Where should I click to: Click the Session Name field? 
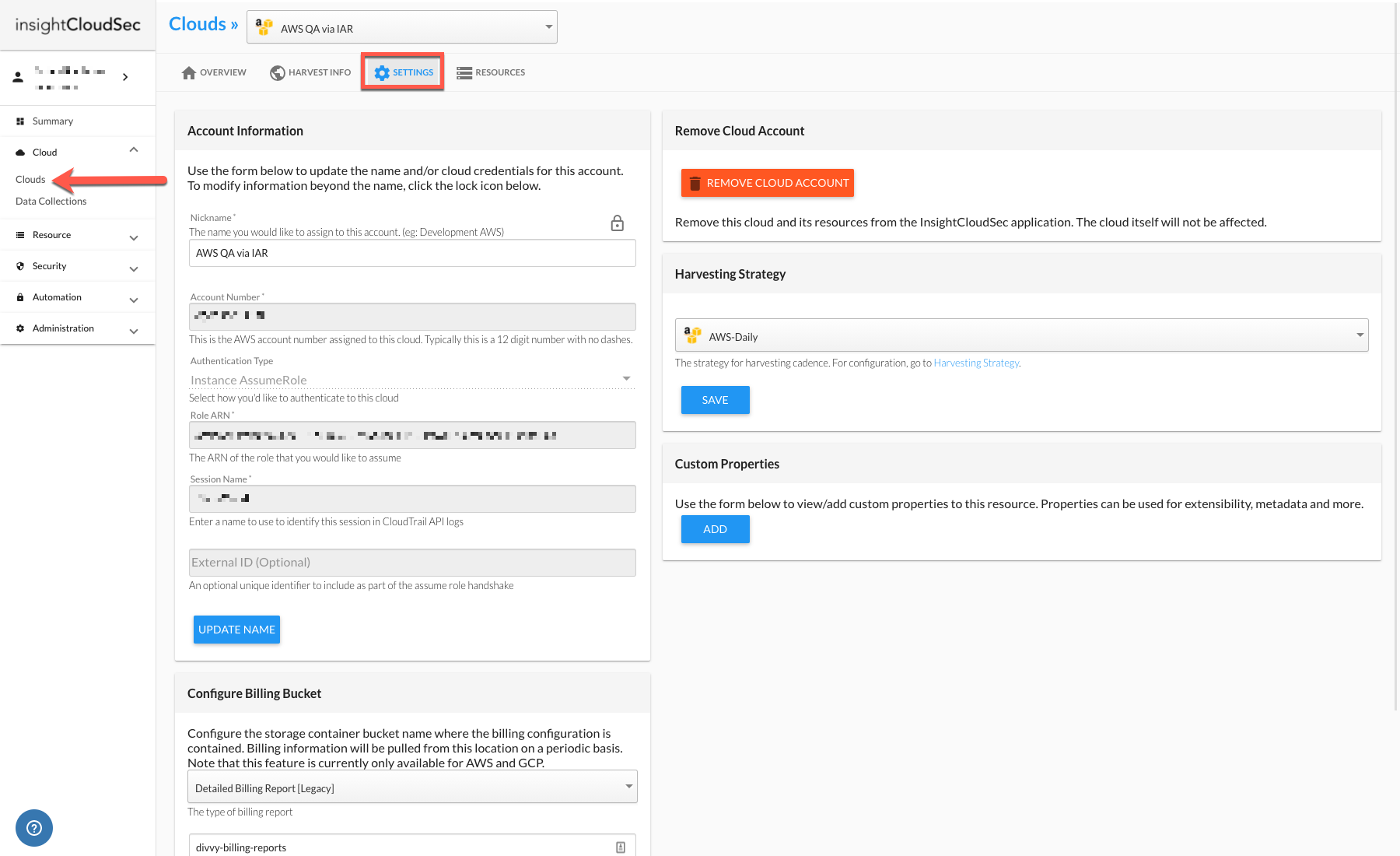(412, 499)
